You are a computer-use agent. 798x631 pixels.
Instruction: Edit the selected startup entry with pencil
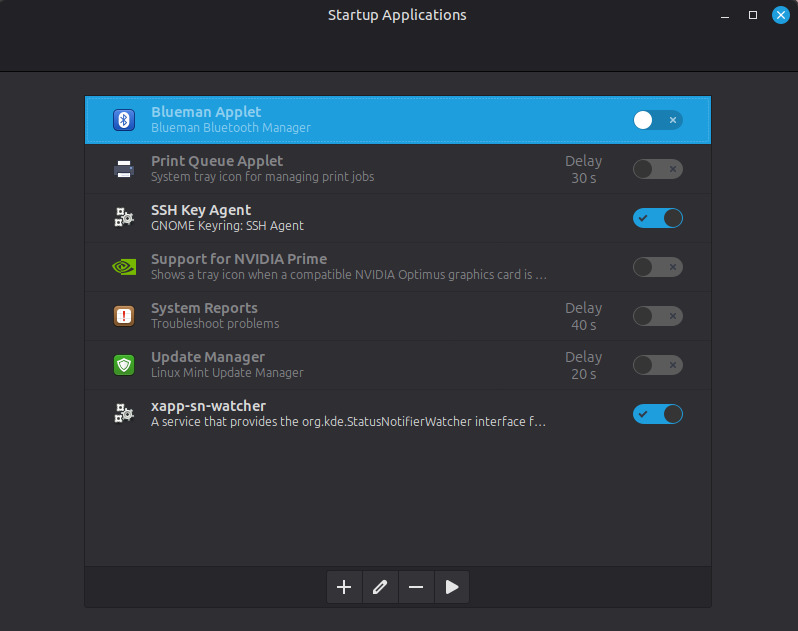click(x=380, y=588)
